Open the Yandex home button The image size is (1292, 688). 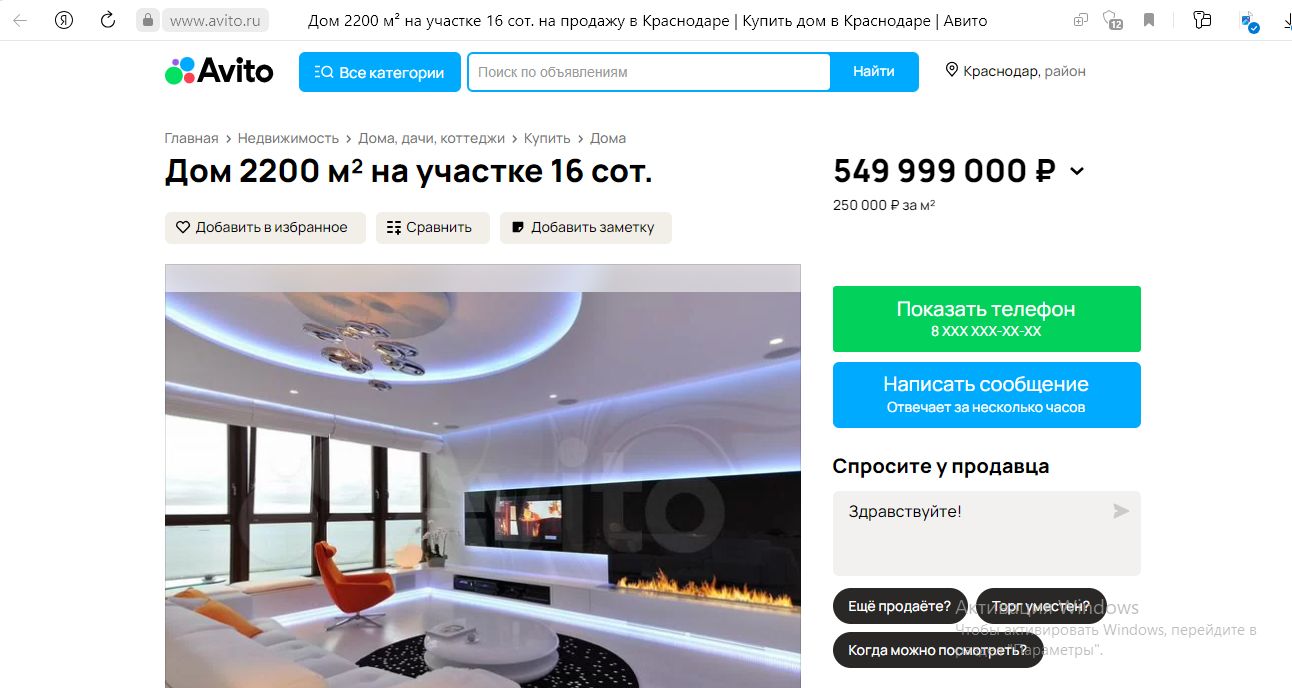[64, 20]
